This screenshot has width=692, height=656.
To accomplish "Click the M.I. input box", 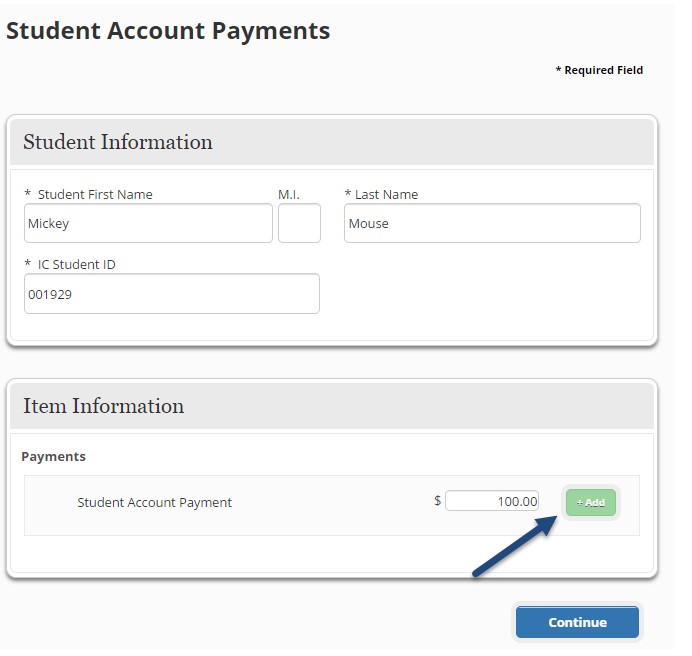I will click(299, 223).
